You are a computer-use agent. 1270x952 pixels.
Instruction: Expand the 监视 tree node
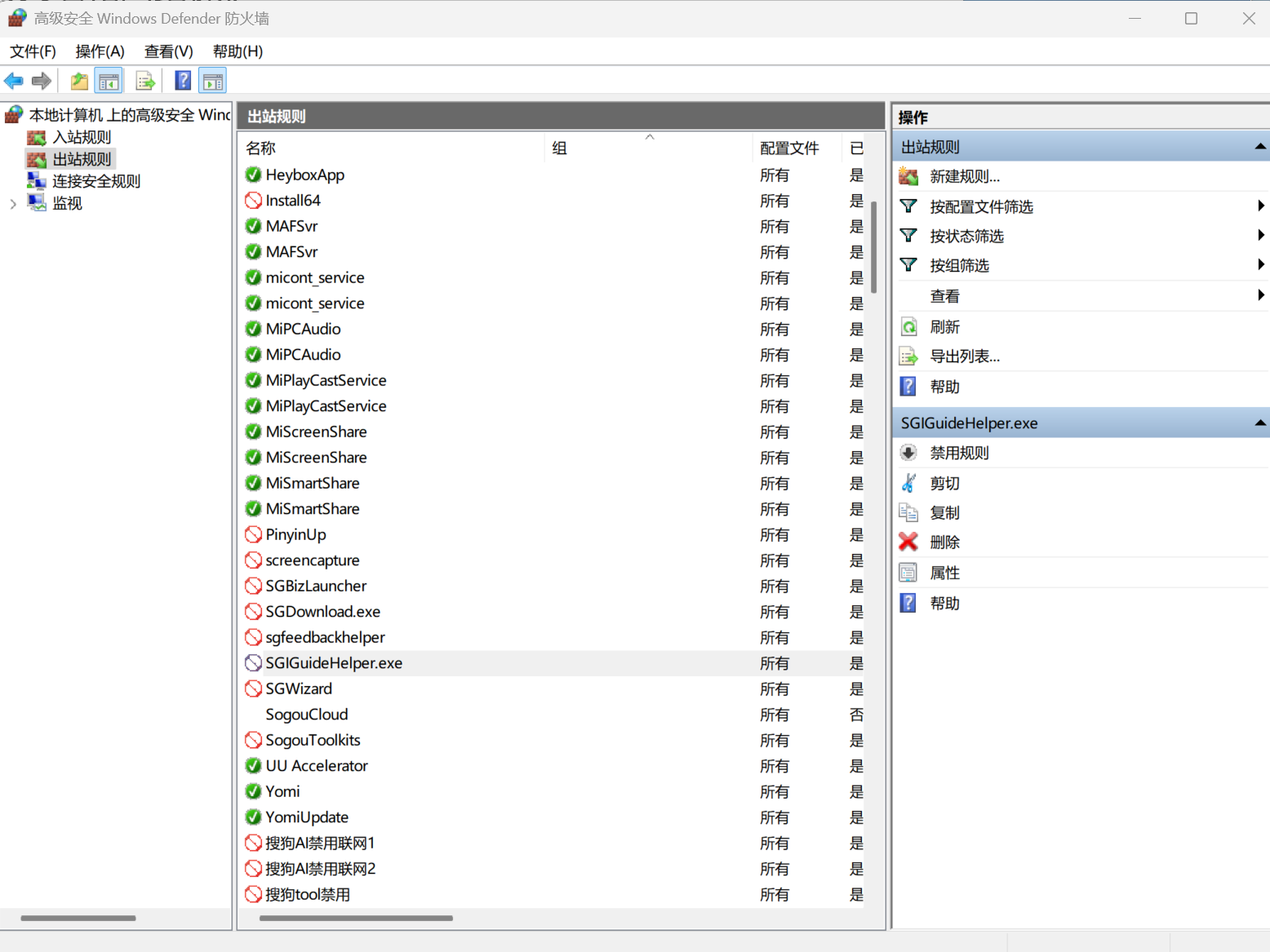tap(13, 204)
